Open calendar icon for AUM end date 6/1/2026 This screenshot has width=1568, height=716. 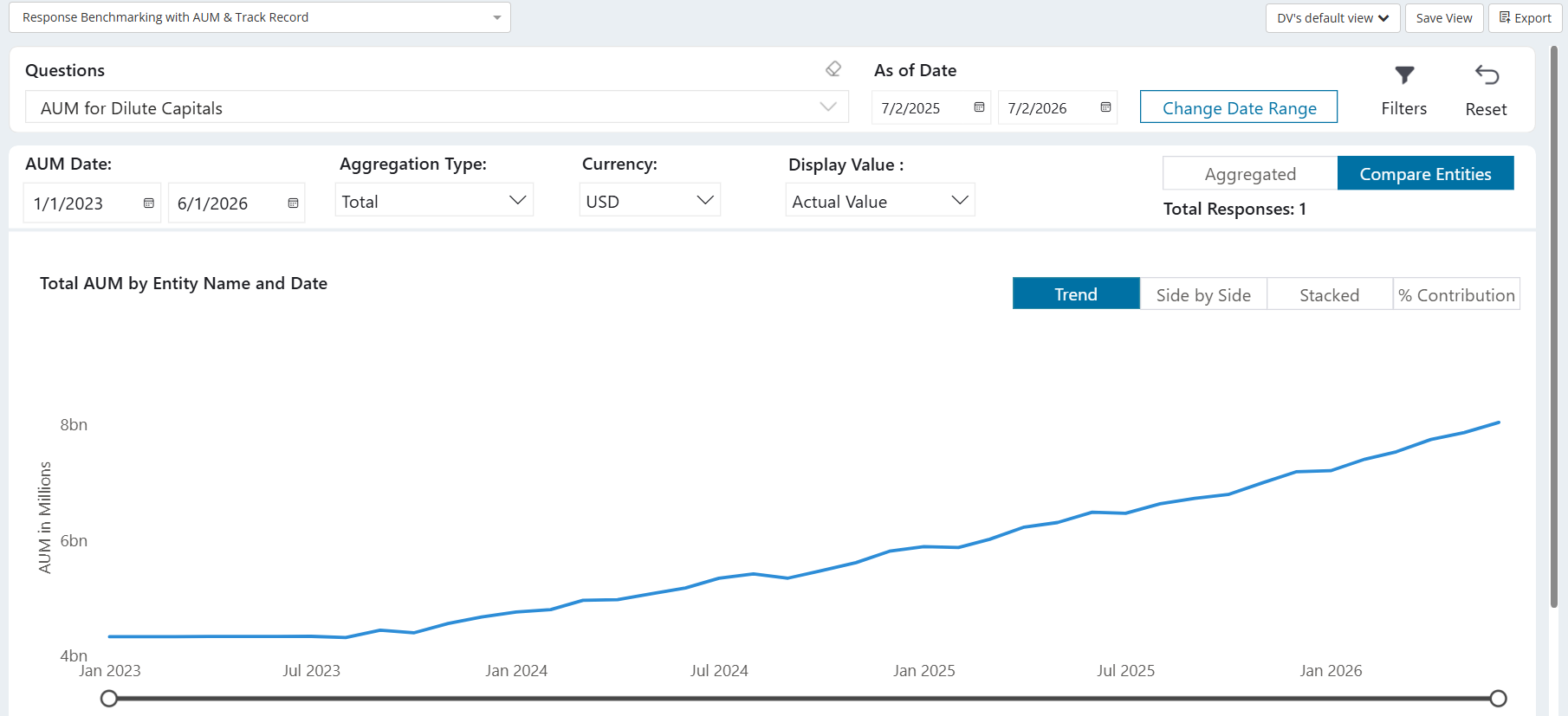293,203
